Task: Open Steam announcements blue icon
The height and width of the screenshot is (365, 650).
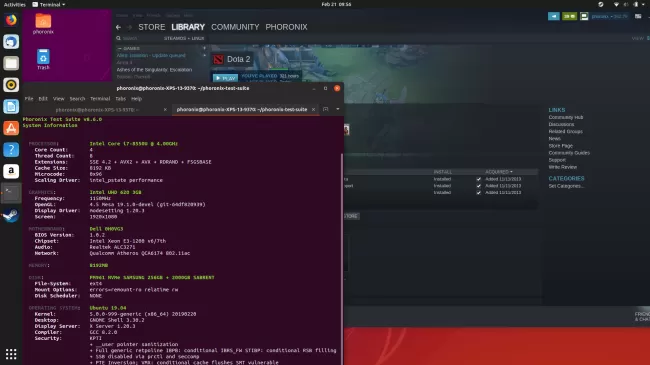Action: click(x=554, y=16)
